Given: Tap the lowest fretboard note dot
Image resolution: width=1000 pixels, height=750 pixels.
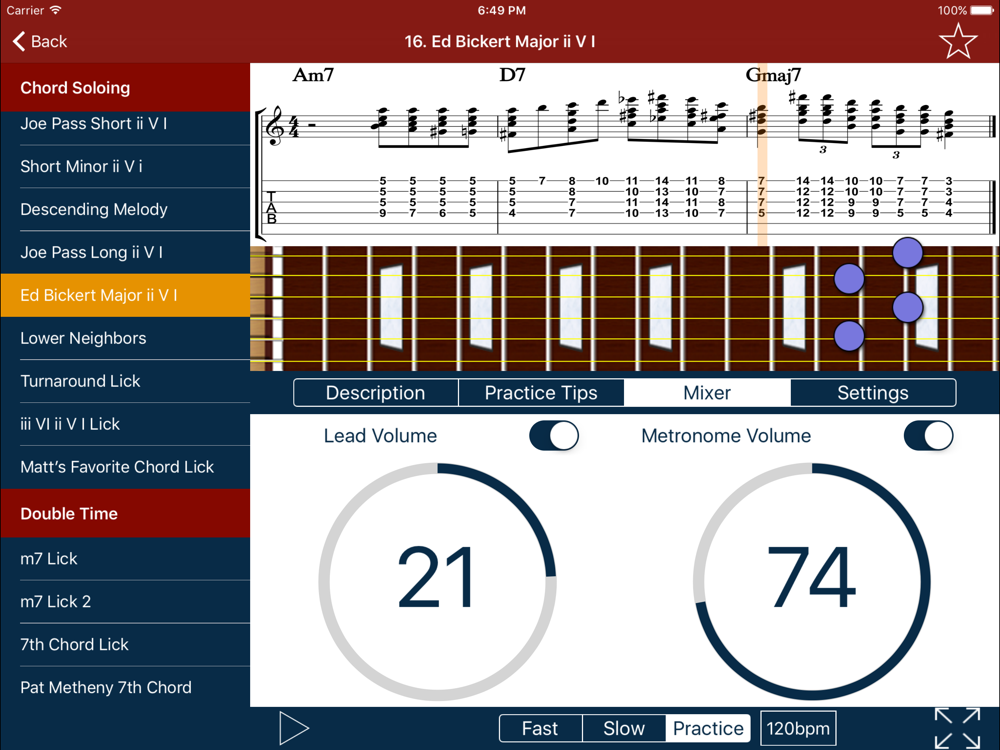Looking at the screenshot, I should pos(849,336).
